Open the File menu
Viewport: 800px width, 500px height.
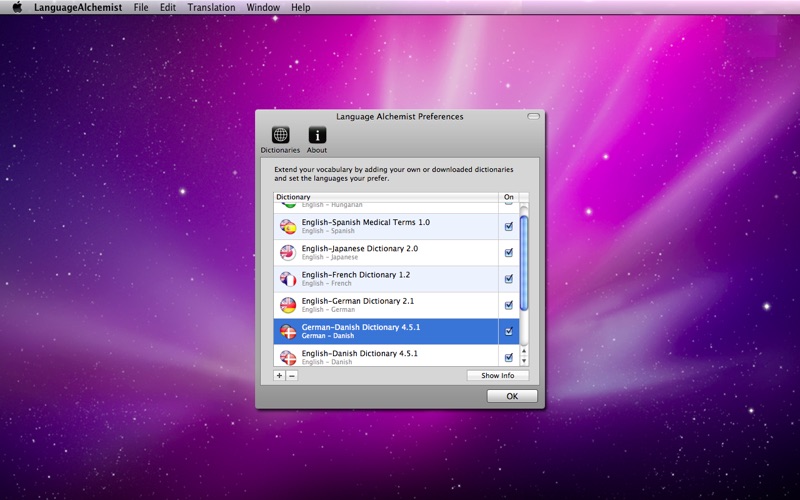click(x=141, y=7)
